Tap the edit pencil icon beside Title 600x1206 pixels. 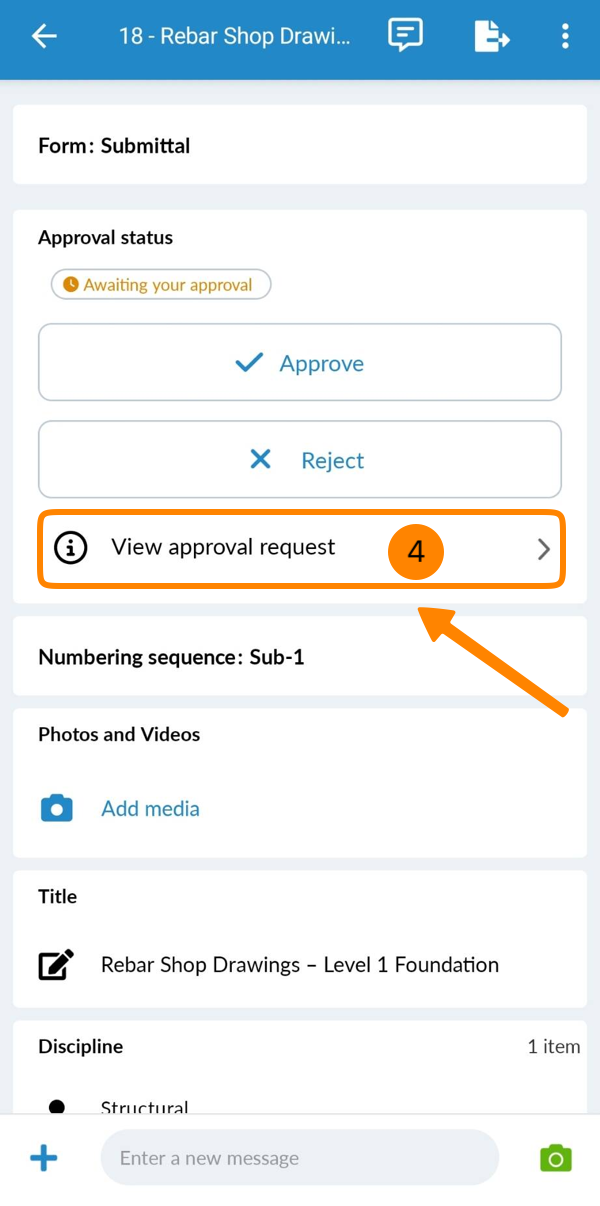pos(56,965)
